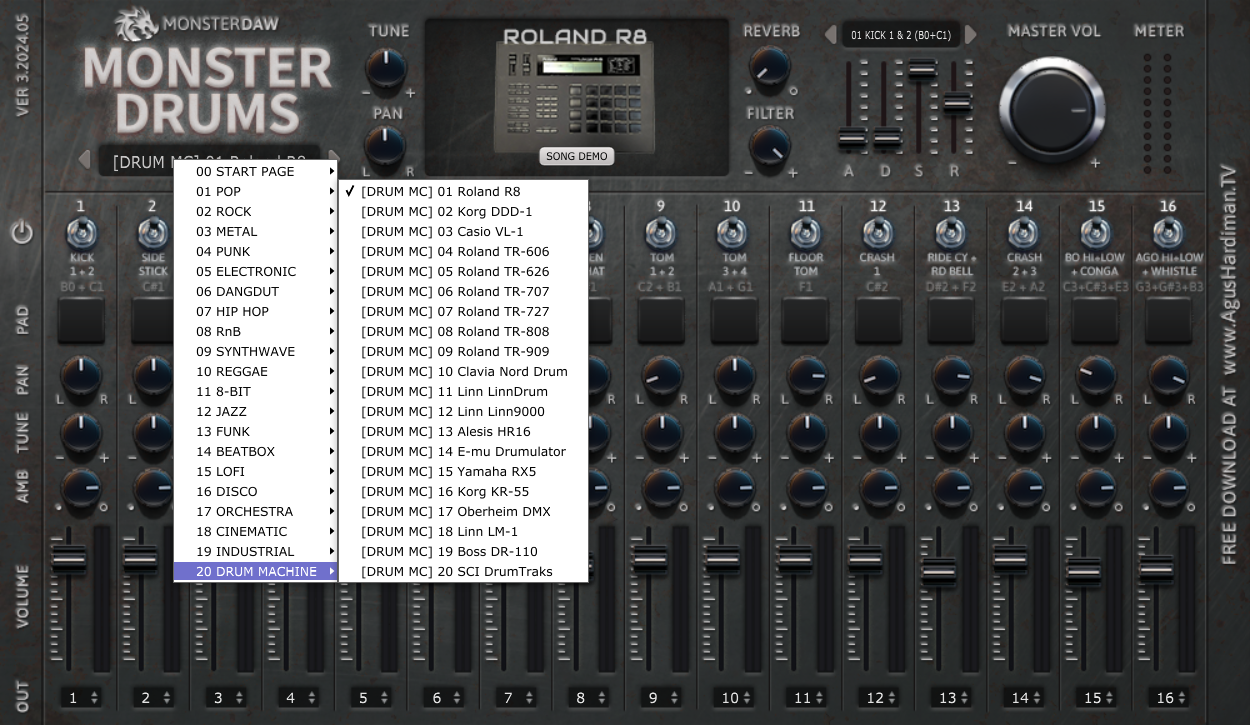Toggle the channel 14 CRASH 2+3 switch
Screen dimensions: 1250x725
(1024, 234)
